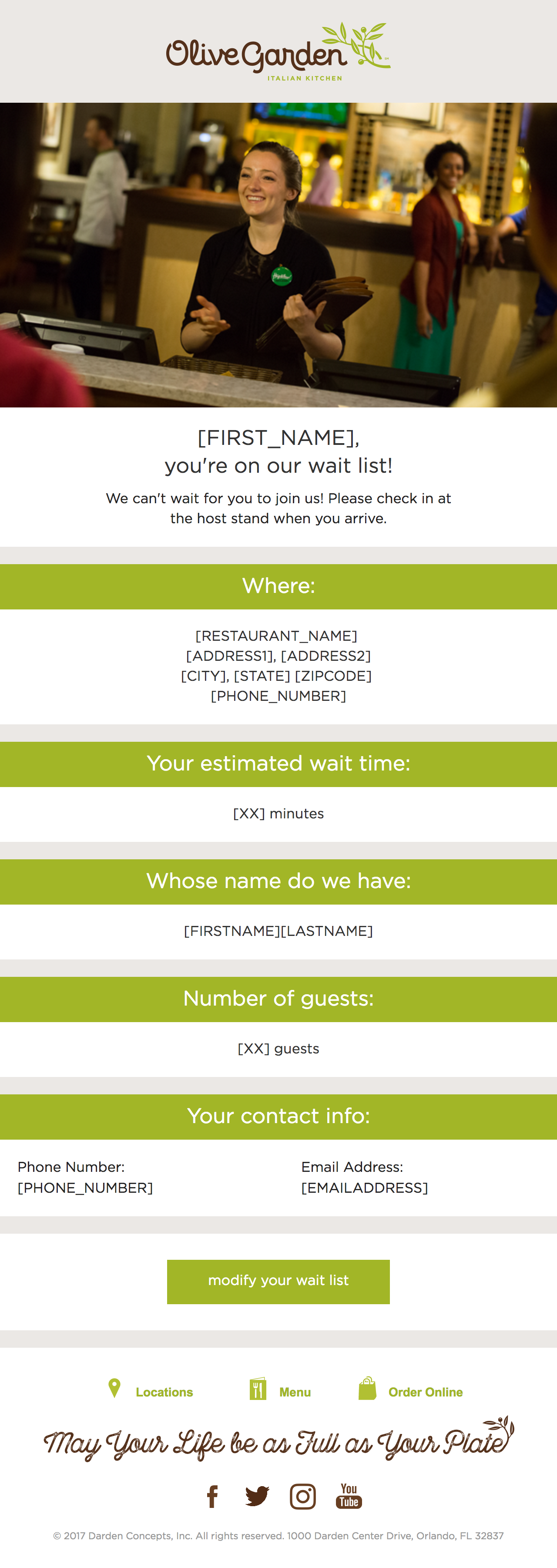This screenshot has width=557, height=1568.
Task: Follow the Menu text link
Action: [295, 1392]
